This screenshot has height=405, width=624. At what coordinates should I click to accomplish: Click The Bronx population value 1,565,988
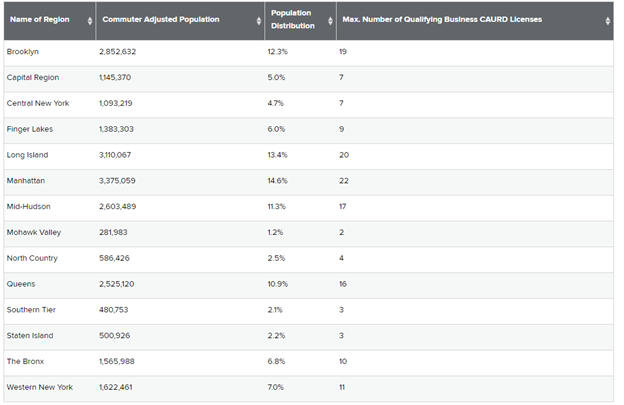tap(122, 361)
